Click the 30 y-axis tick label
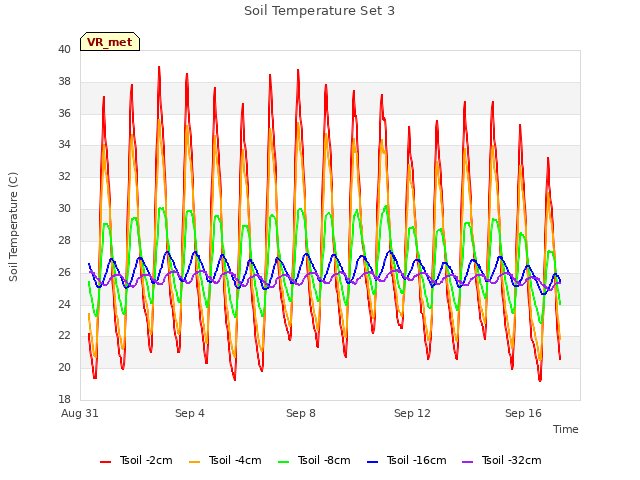The image size is (640, 480). [x=64, y=209]
